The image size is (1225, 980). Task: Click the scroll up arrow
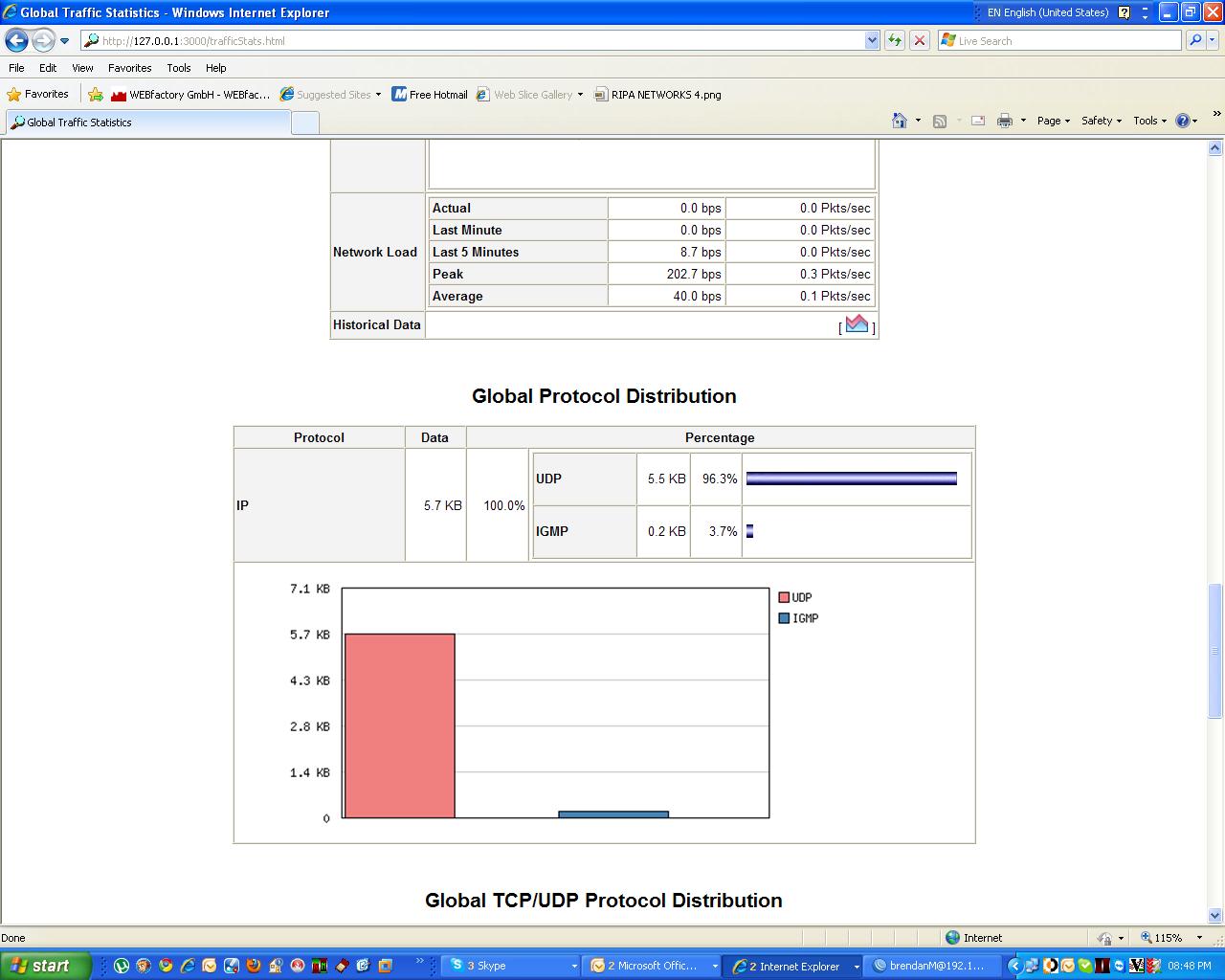1215,148
